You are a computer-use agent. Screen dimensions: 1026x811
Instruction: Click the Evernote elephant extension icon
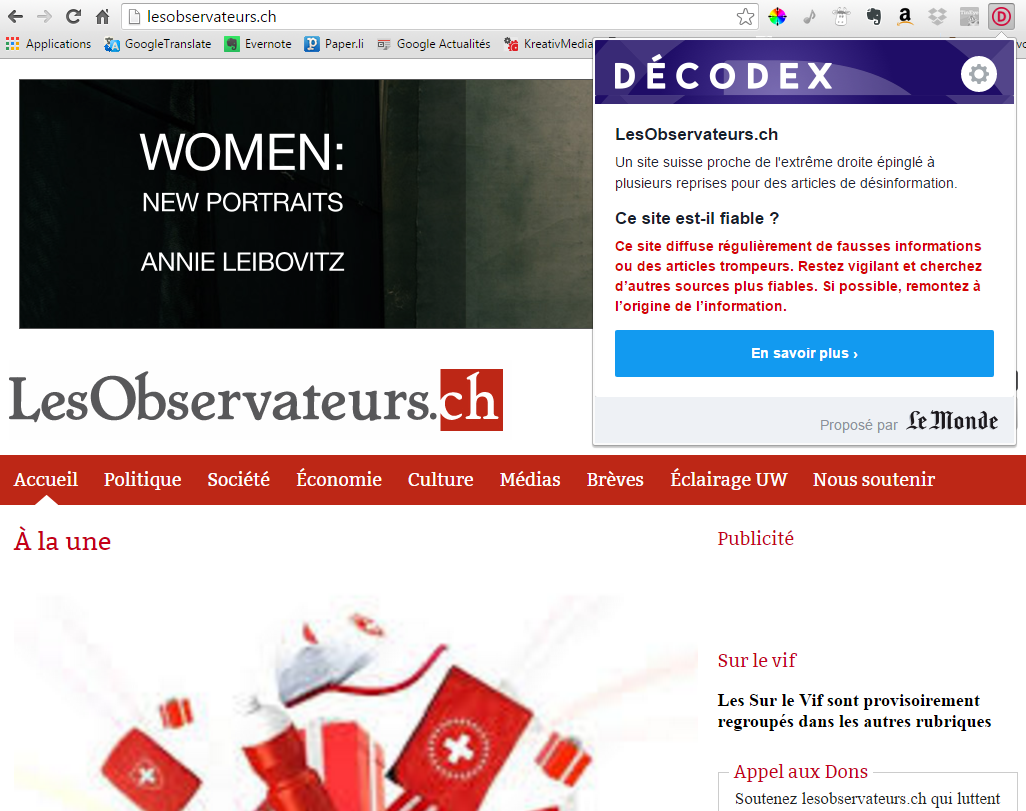[873, 17]
